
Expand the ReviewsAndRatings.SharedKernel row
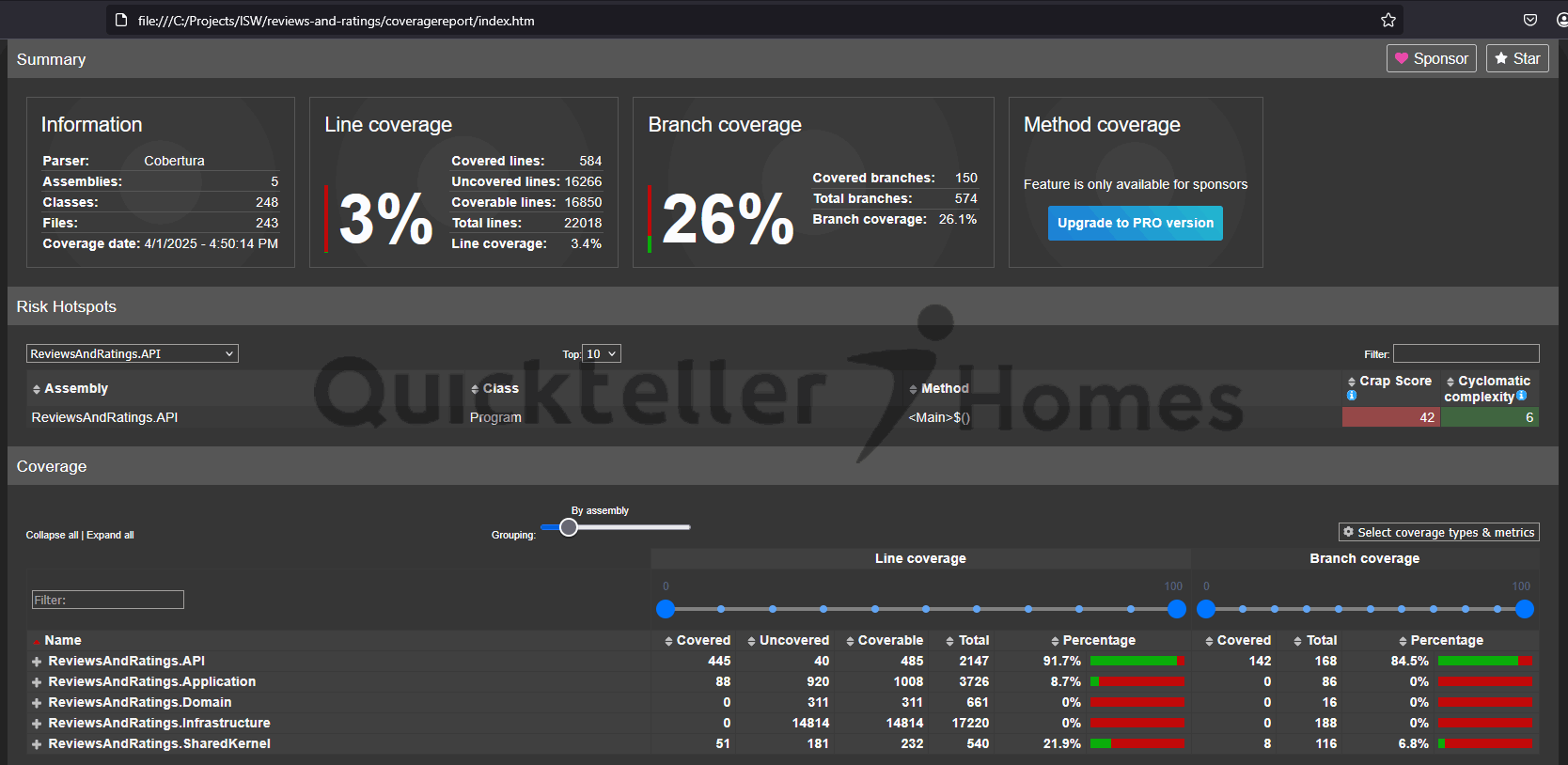coord(37,744)
